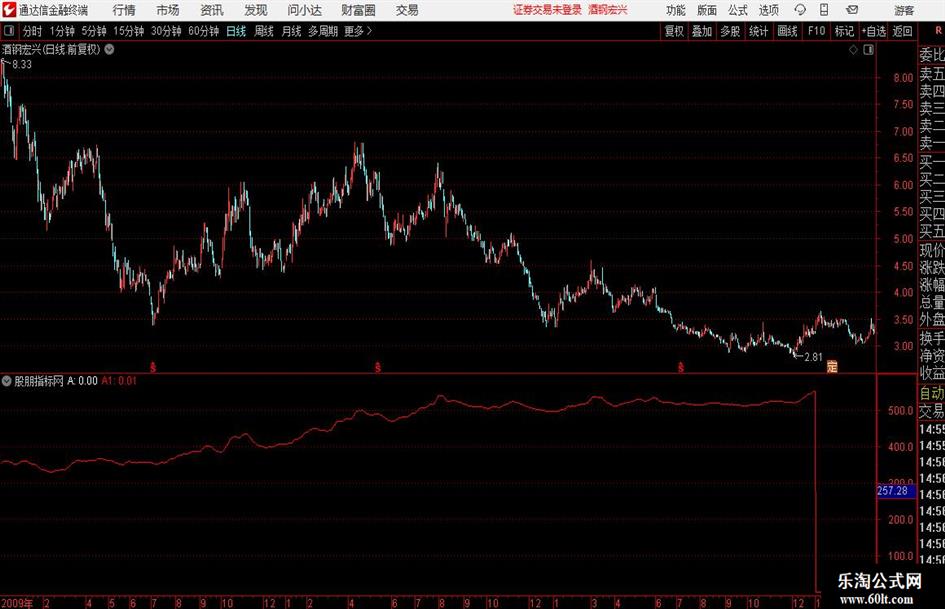Viewport: 945px width, 609px height.
Task: Open the 资讯 menu
Action: click(x=212, y=10)
